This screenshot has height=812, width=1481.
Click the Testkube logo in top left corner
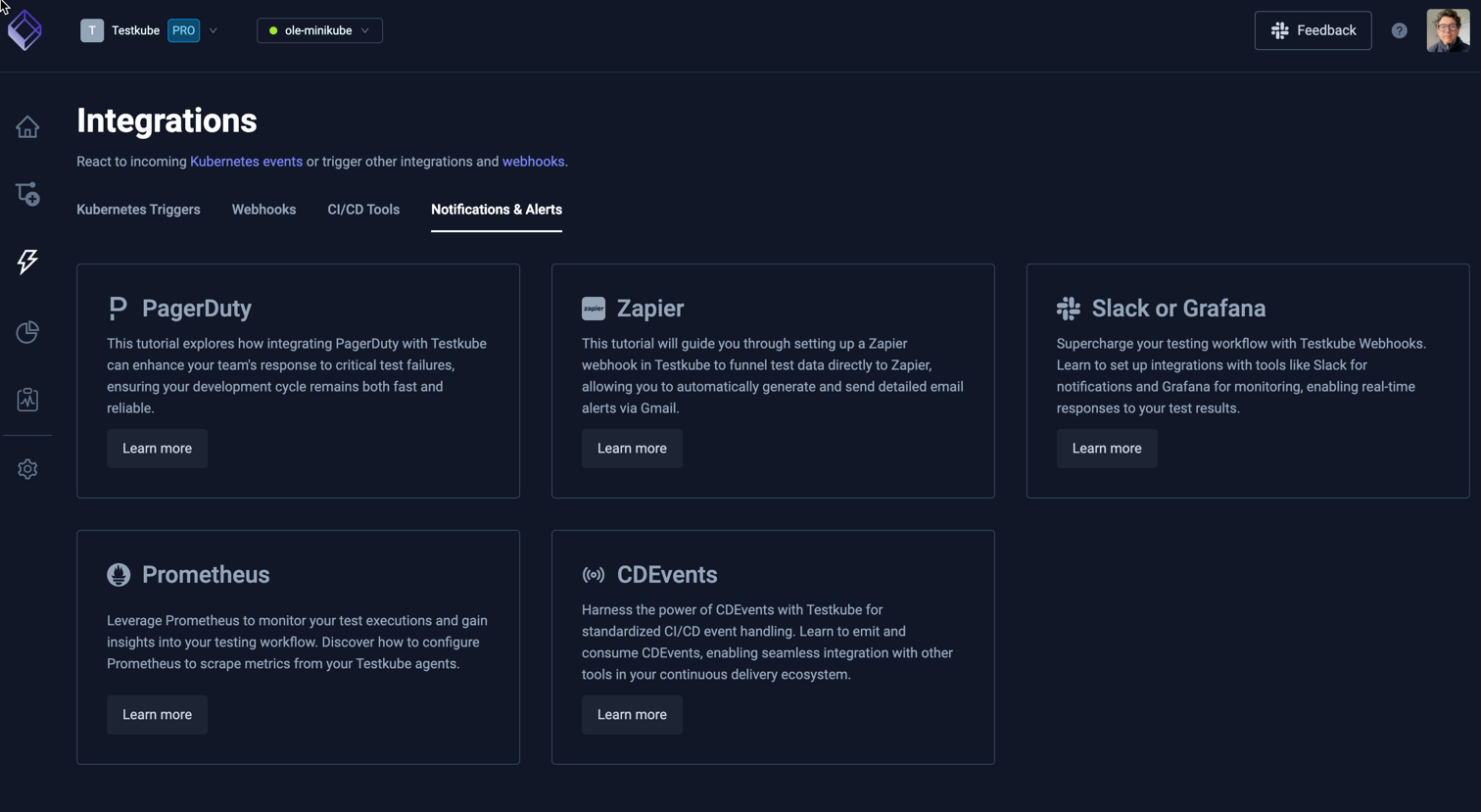(24, 29)
